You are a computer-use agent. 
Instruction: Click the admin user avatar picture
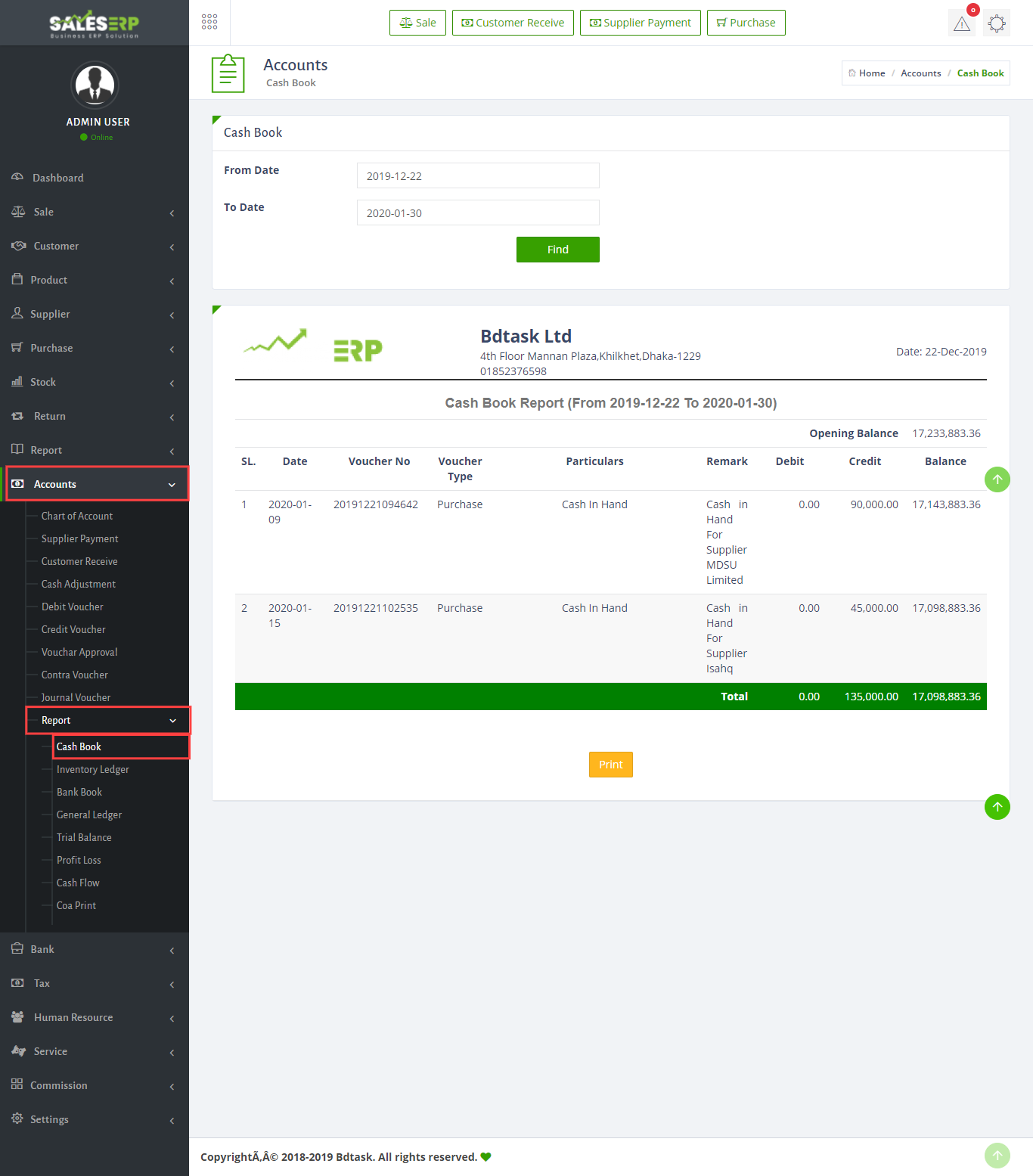tap(95, 85)
